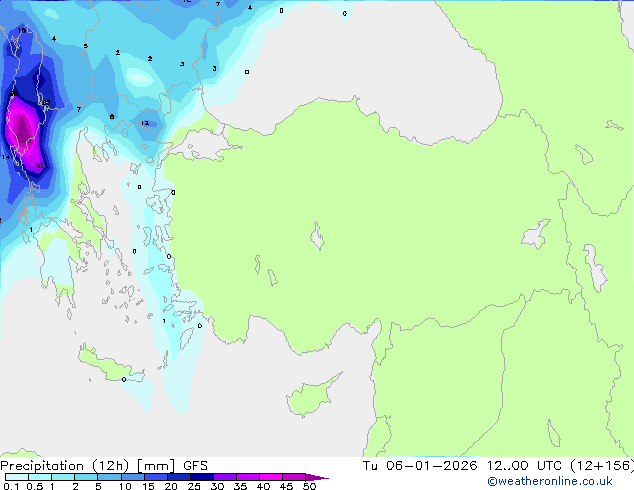Click the 40-45 mm bright magenta legend swatch
This screenshot has width=634, height=490.
pos(271,477)
